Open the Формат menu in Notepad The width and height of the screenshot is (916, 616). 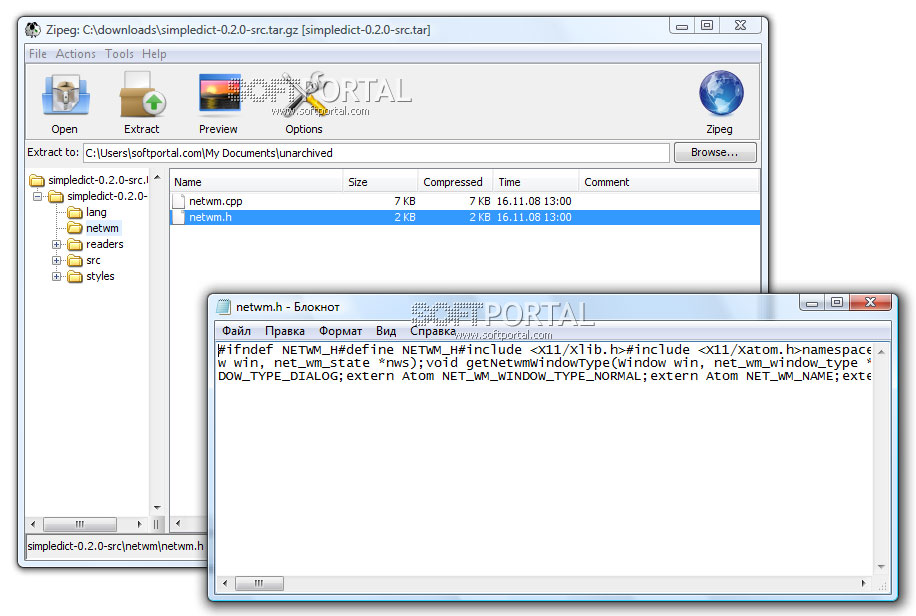click(340, 331)
